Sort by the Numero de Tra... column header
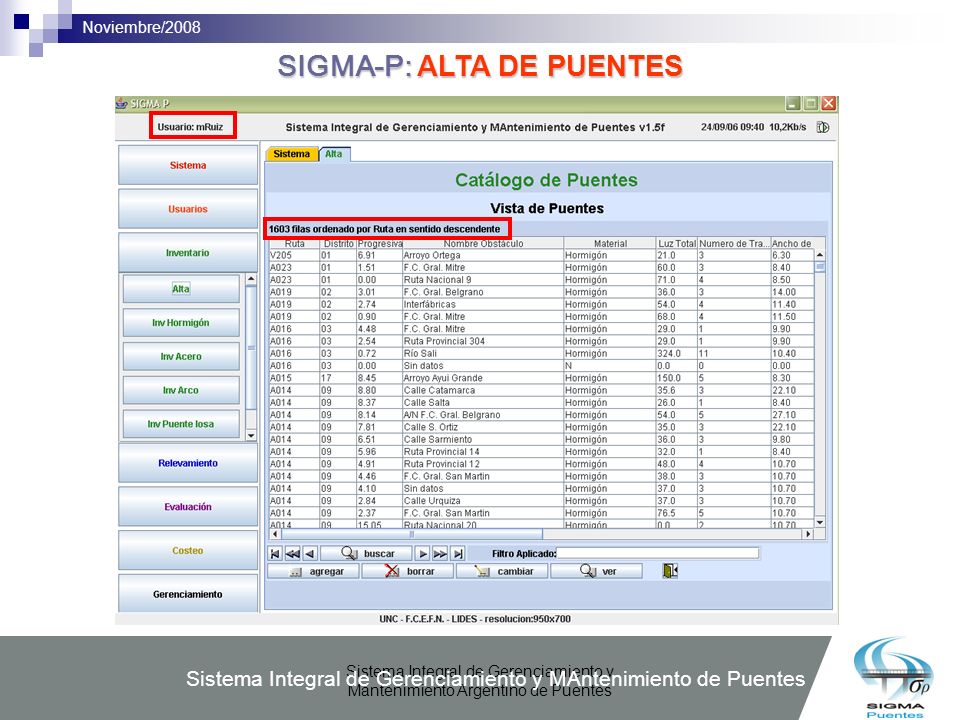960x720 pixels. click(x=734, y=244)
